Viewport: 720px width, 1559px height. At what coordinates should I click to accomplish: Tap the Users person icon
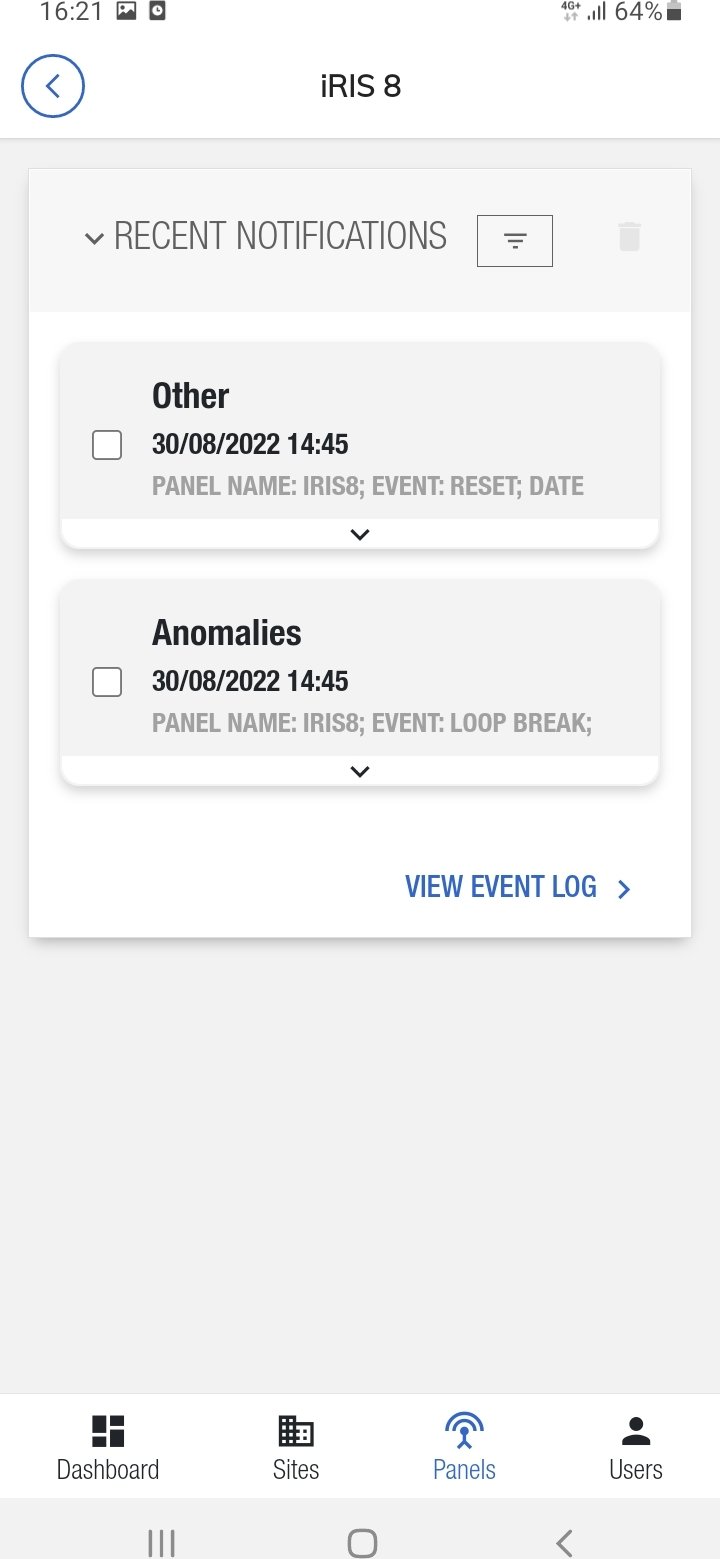point(636,1432)
